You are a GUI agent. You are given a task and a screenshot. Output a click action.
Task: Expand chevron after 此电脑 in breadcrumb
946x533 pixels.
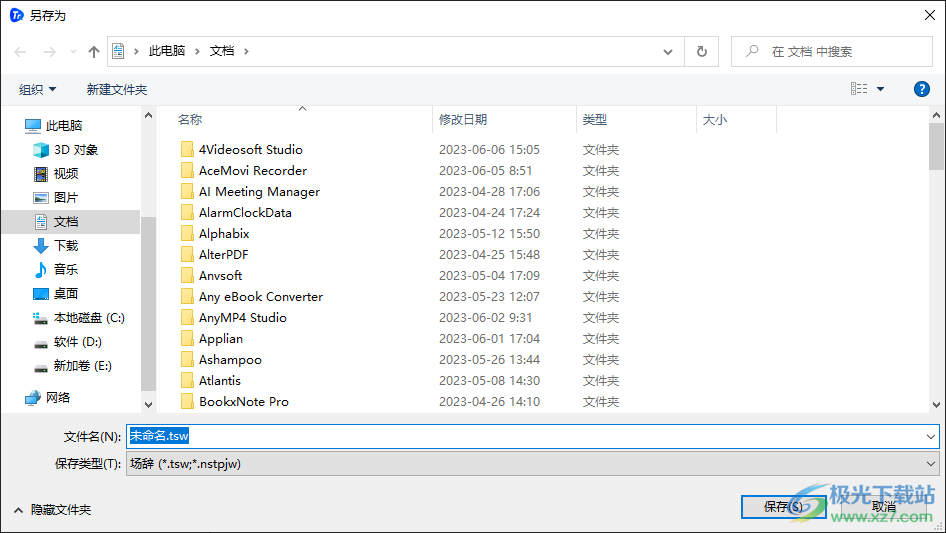click(x=197, y=51)
